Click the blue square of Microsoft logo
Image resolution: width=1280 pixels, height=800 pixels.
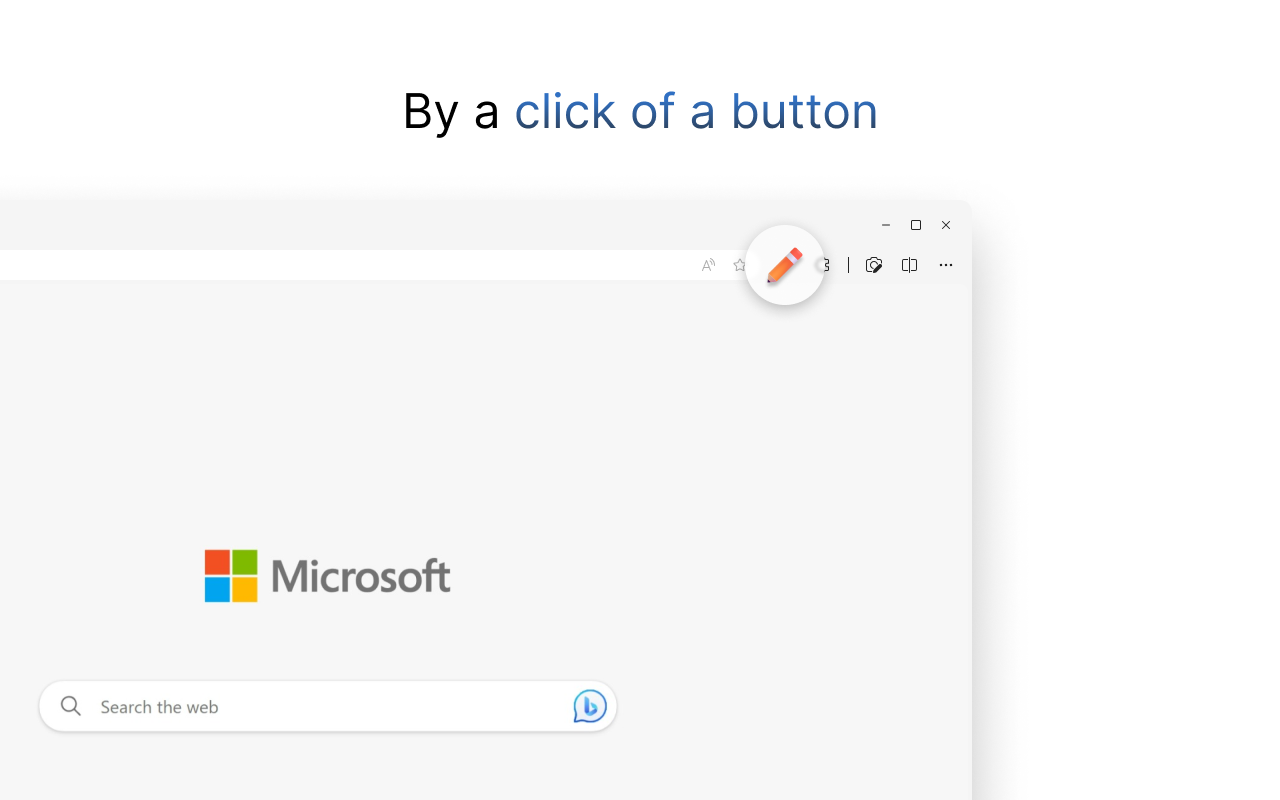[218, 589]
